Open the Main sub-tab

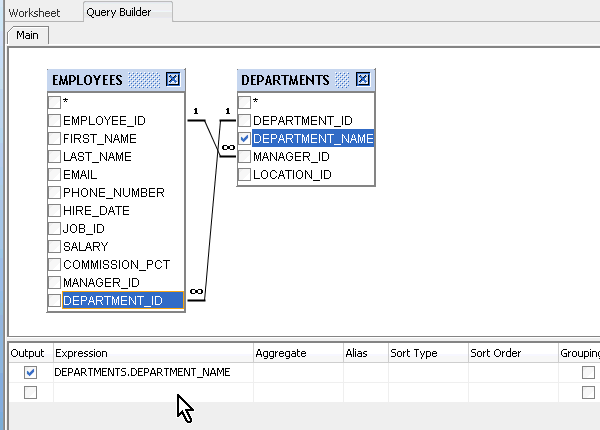28,35
